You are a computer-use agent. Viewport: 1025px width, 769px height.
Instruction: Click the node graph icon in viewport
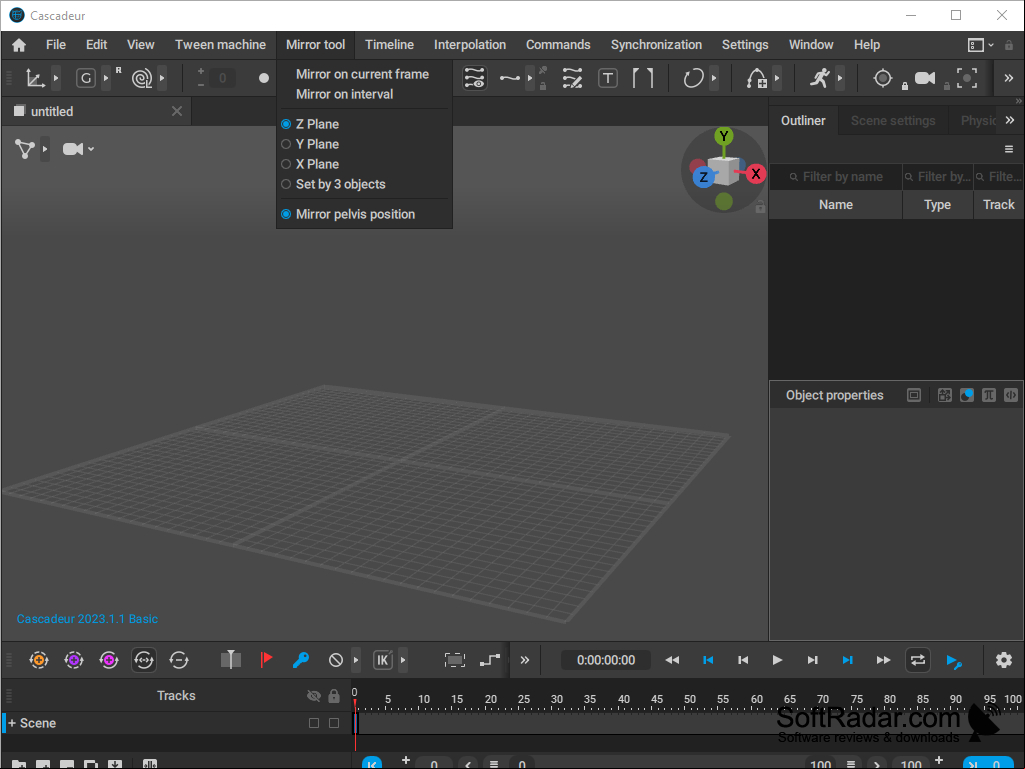coord(25,149)
